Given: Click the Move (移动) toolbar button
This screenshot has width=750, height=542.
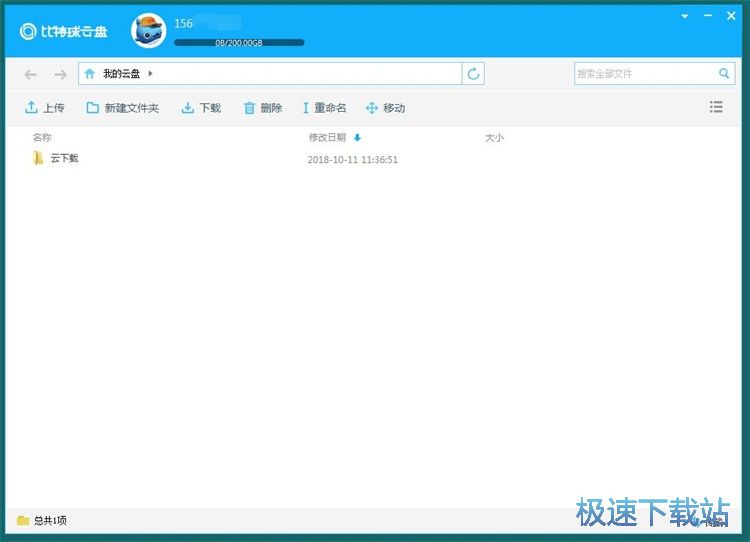Looking at the screenshot, I should tap(386, 108).
